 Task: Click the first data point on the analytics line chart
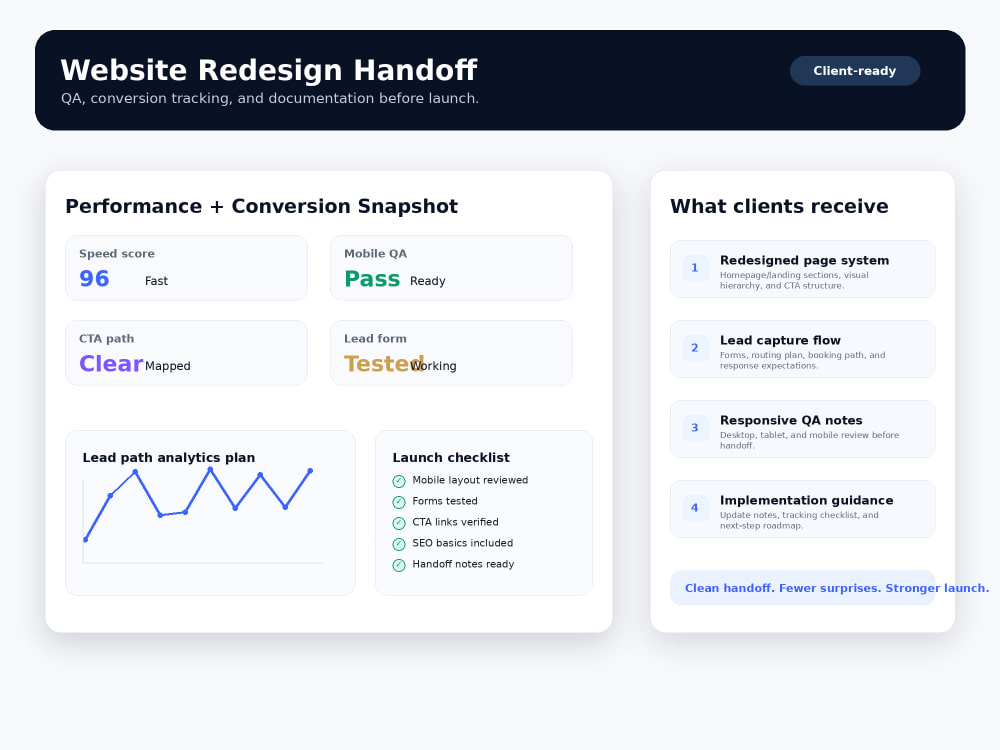tap(85, 540)
